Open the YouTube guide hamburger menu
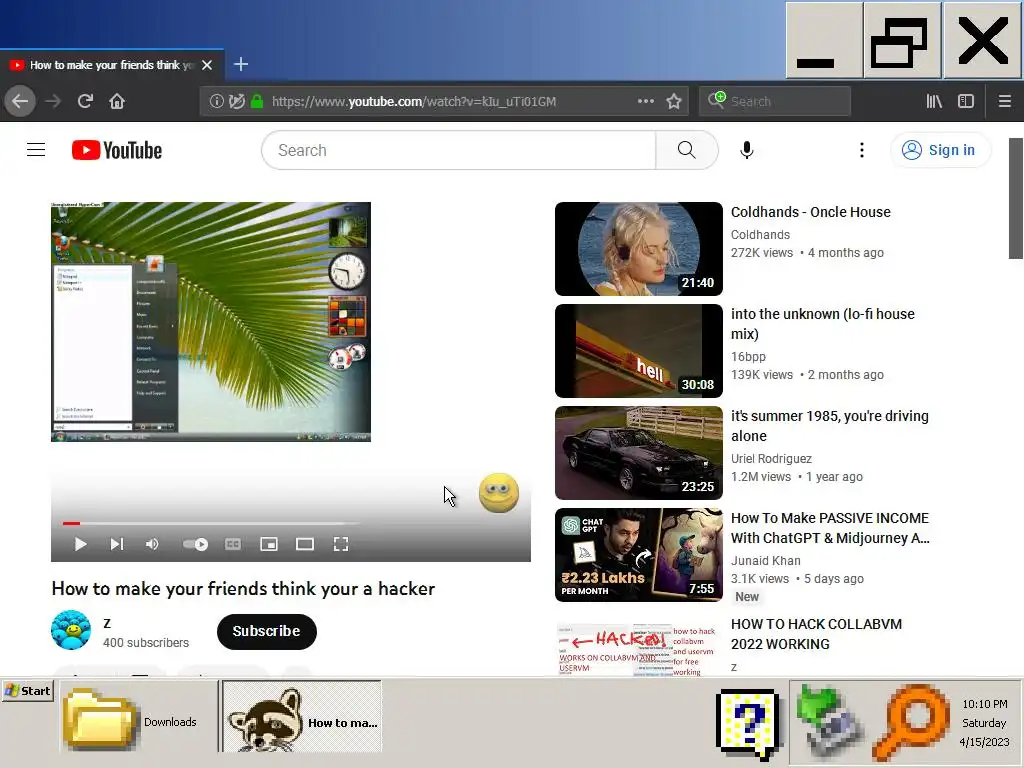The height and width of the screenshot is (768, 1024). click(36, 150)
